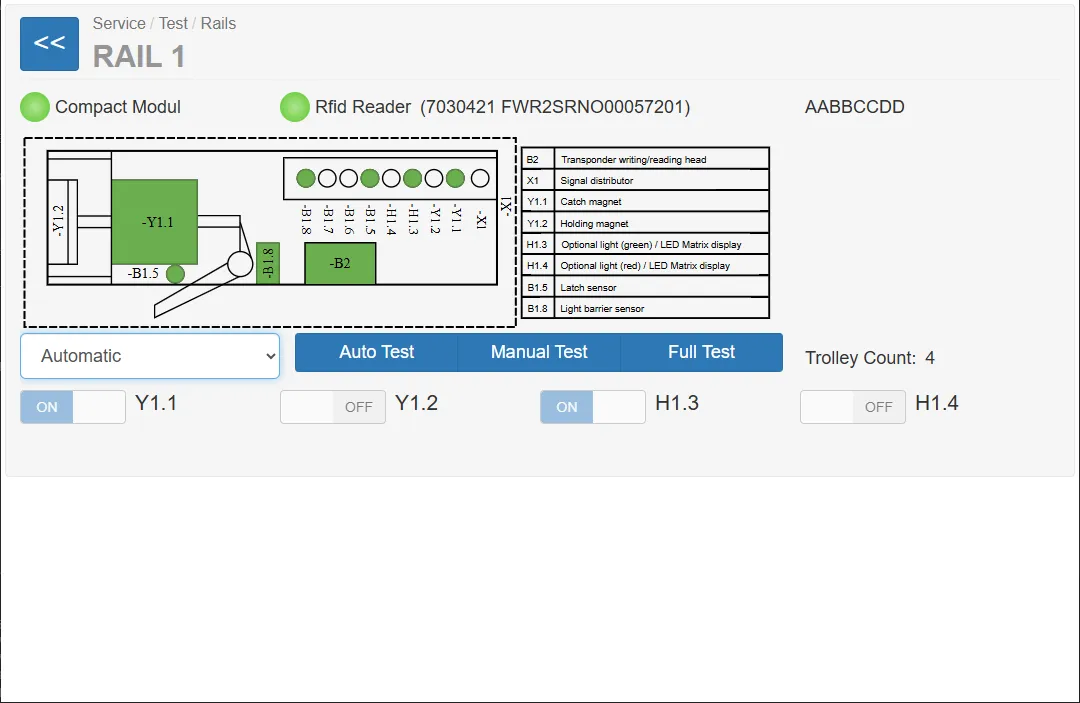Click the Compact Modul green status indicator
Viewport: 1080px width, 703px height.
pos(35,107)
